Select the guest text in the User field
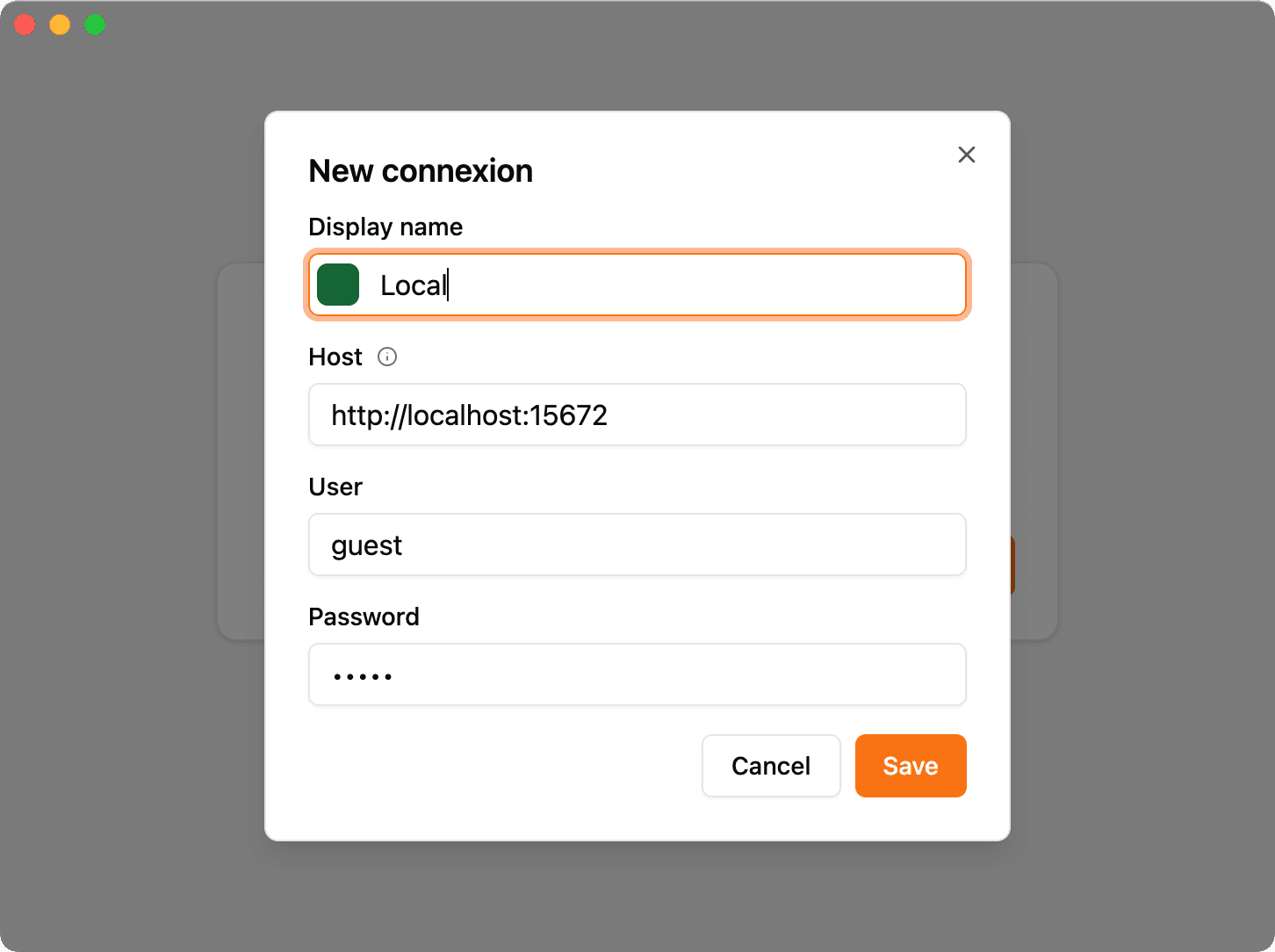The width and height of the screenshot is (1275, 952). 366,545
